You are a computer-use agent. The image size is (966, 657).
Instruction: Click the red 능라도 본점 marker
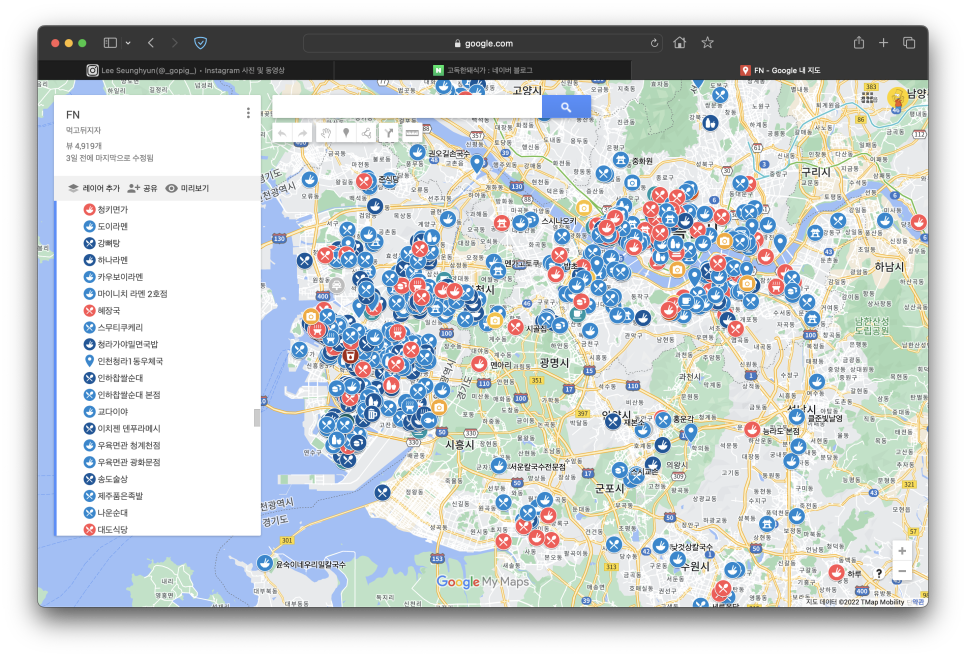[x=752, y=430]
